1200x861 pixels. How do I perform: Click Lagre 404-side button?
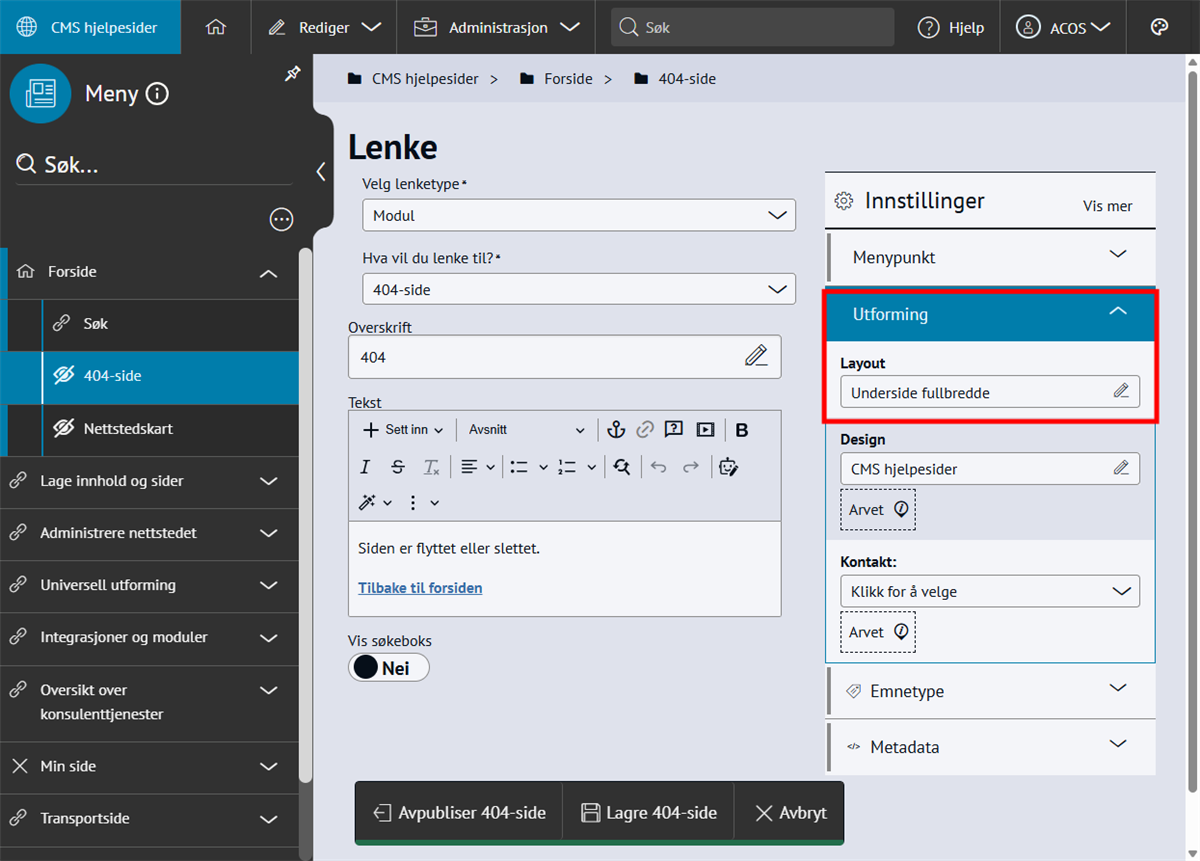coord(649,813)
